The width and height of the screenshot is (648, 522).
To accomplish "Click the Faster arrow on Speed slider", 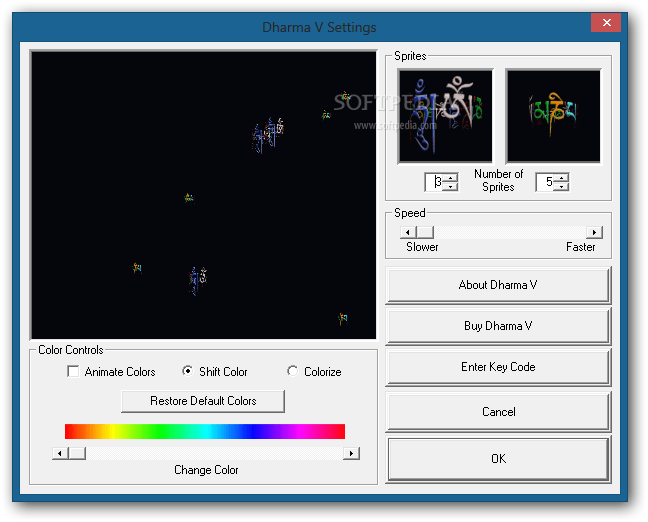I will pos(595,232).
